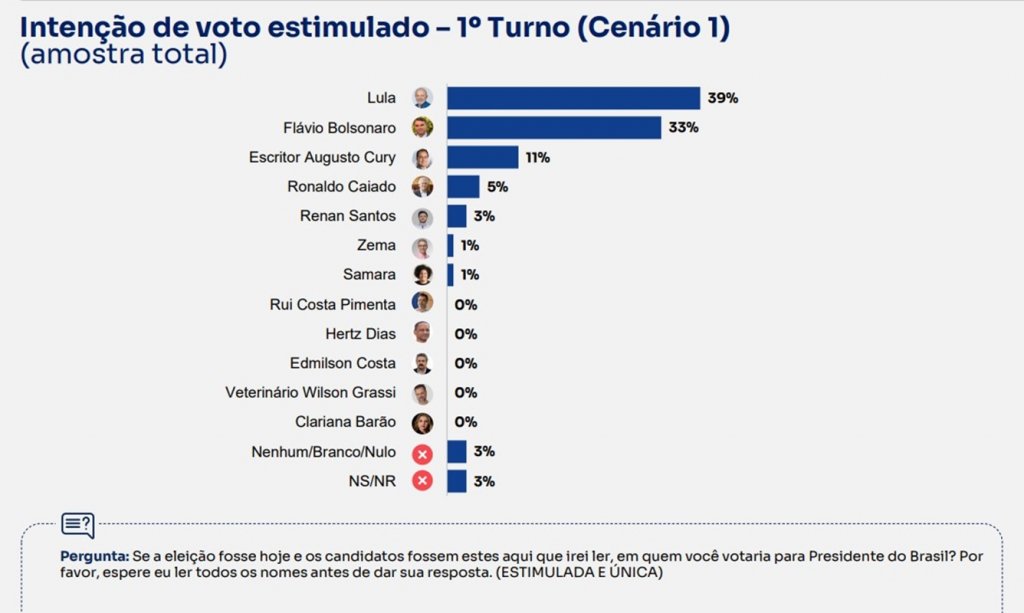Click Edmilson Costa's avatar photo
Image resolution: width=1024 pixels, height=613 pixels.
point(423,363)
